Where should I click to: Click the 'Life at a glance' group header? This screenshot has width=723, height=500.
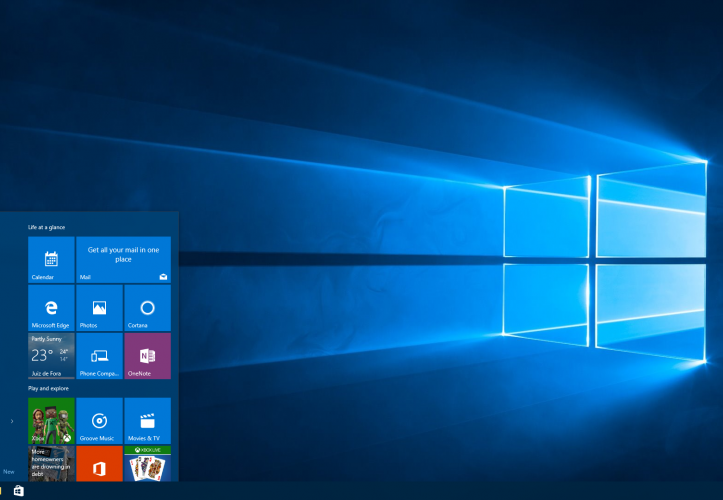tap(47, 228)
